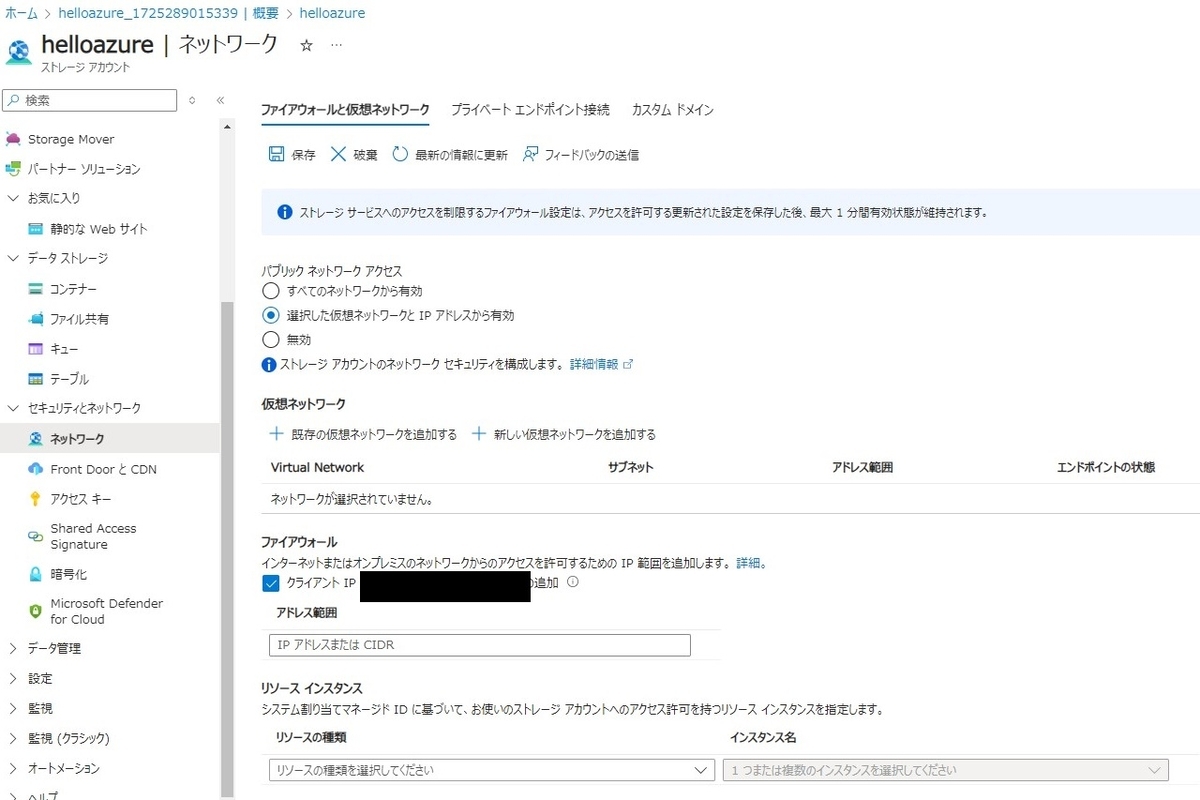This screenshot has height=800, width=1200.
Task: Click the 静的な Web サイト icon
Action: 36,229
